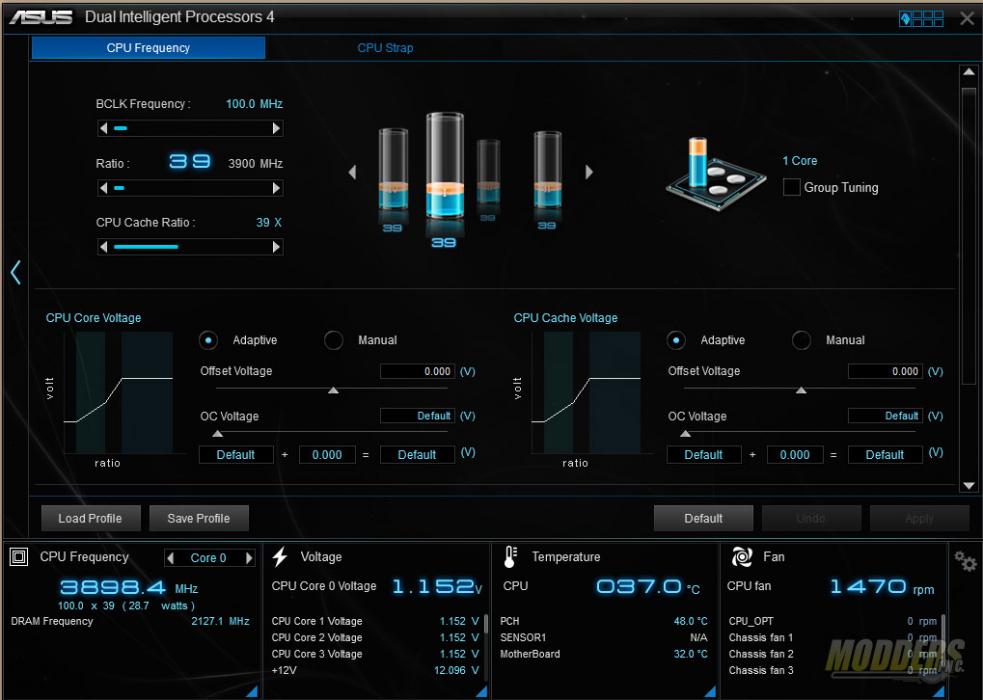
Task: Click the BCLK Frequency slider track
Action: point(190,128)
